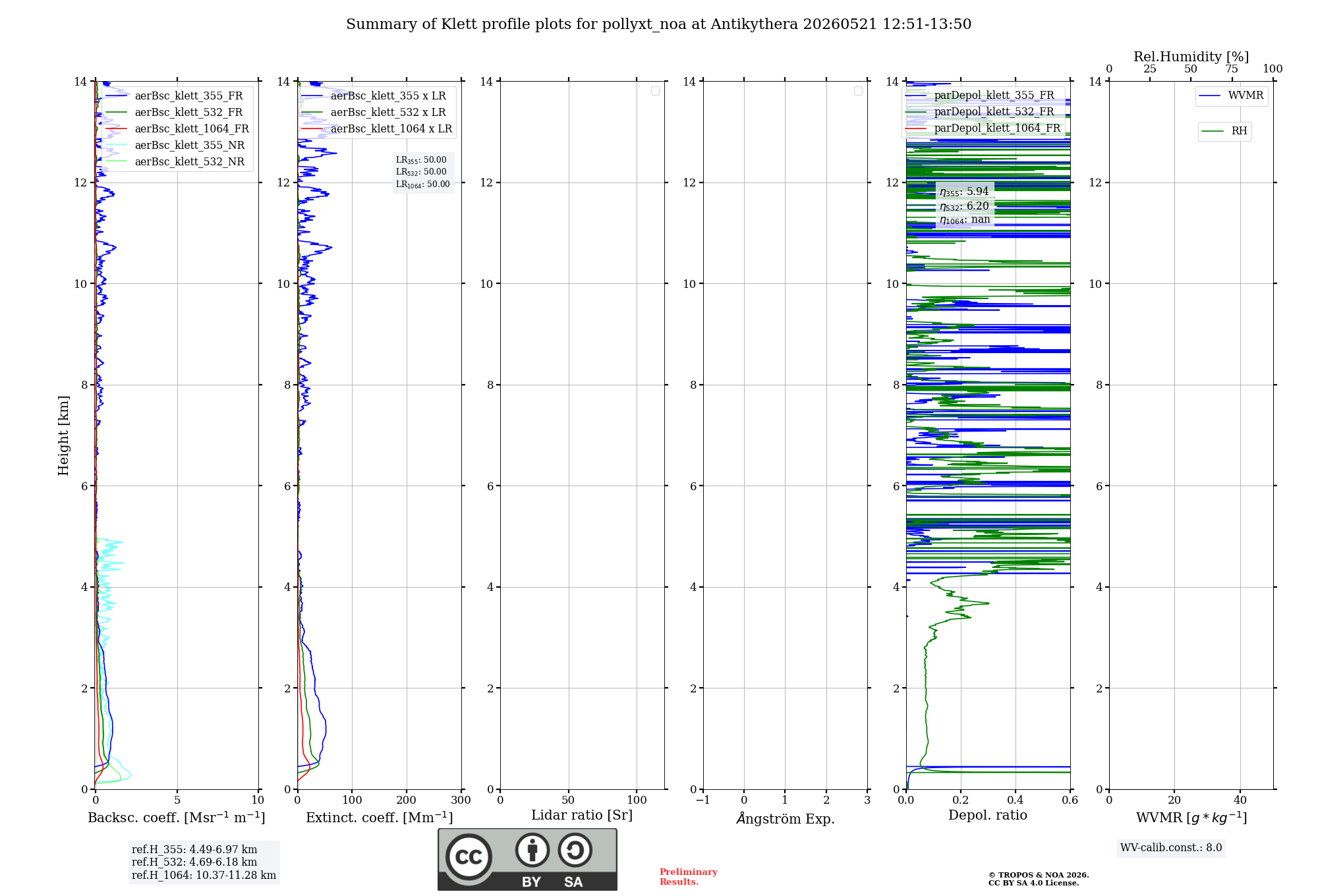This screenshot has height=896, width=1318.
Task: Select legend entry aerBsc_klett_532_FR
Action: 177,112
